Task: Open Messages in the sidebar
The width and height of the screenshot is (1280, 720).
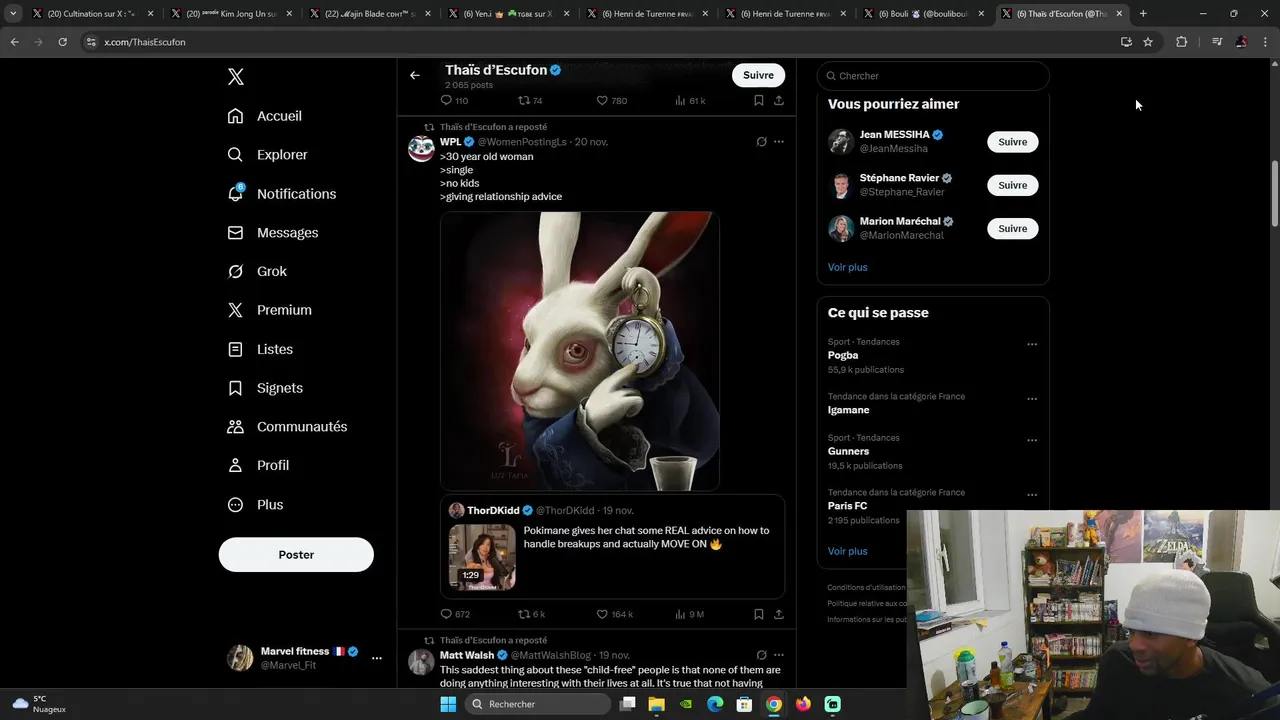Action: click(272, 233)
